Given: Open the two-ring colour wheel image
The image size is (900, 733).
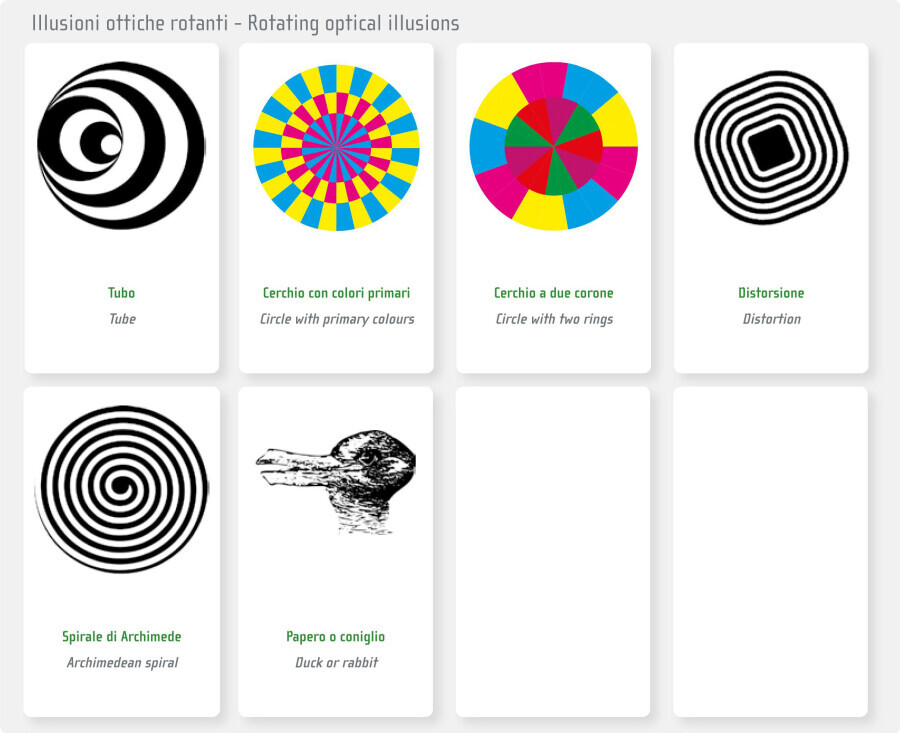Looking at the screenshot, I should [x=554, y=146].
